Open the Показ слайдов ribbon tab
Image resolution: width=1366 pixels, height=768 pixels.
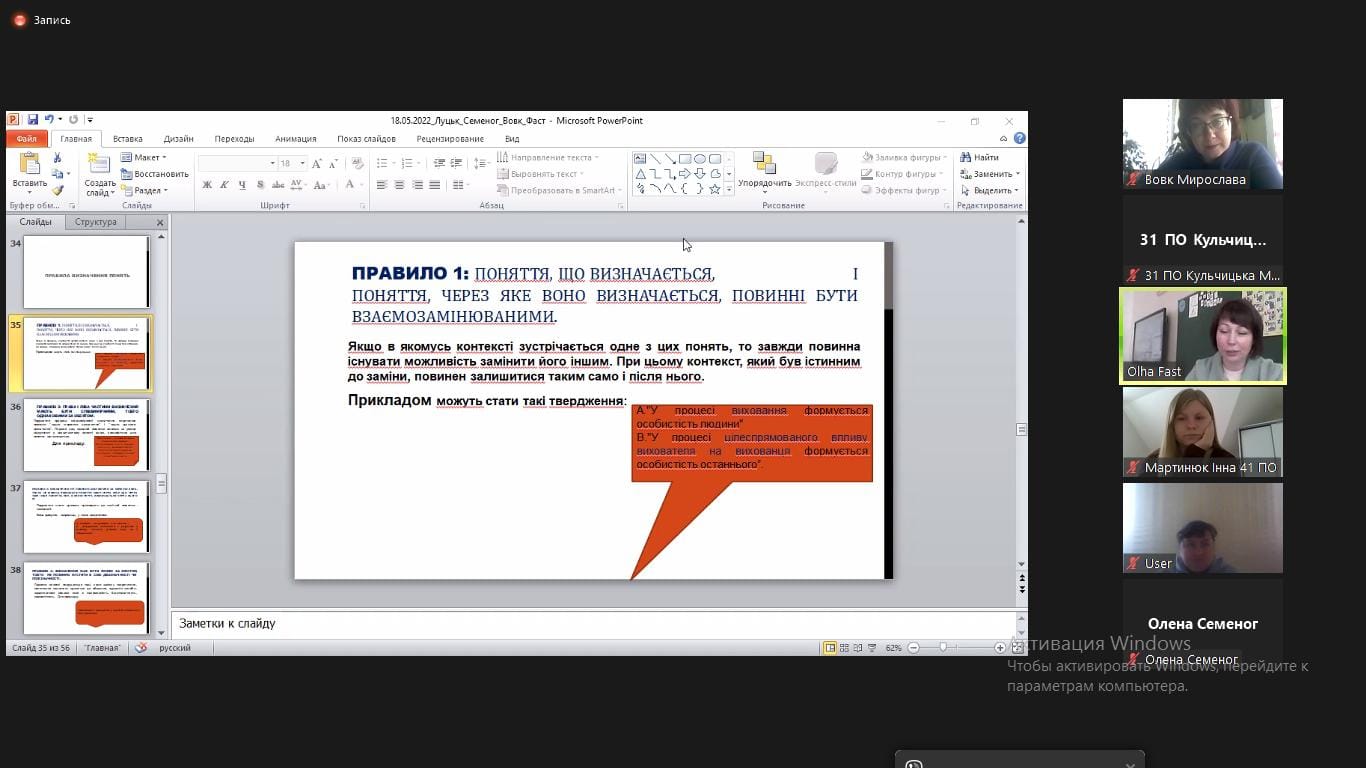point(366,139)
